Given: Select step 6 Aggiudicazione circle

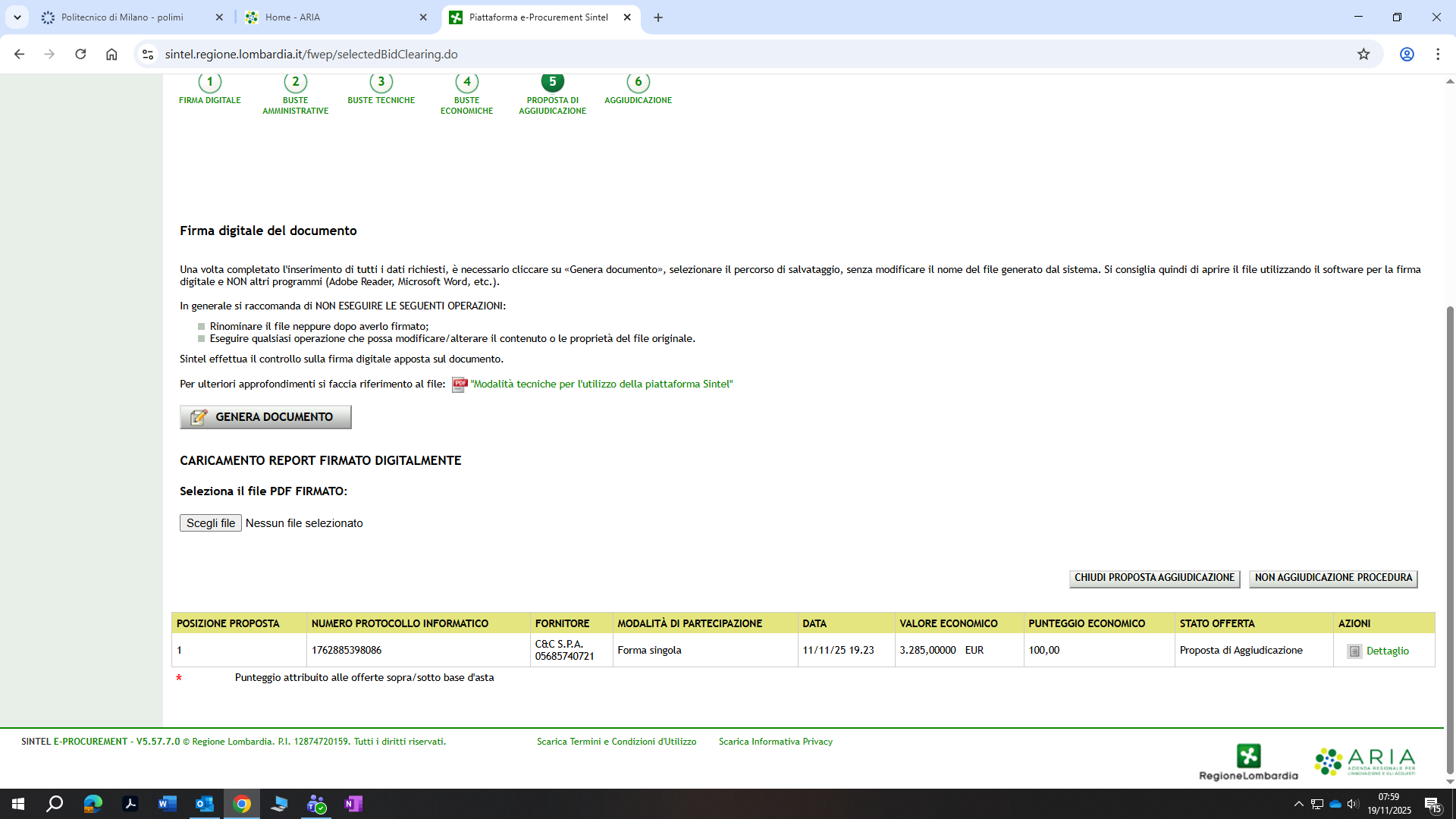Looking at the screenshot, I should 639,82.
